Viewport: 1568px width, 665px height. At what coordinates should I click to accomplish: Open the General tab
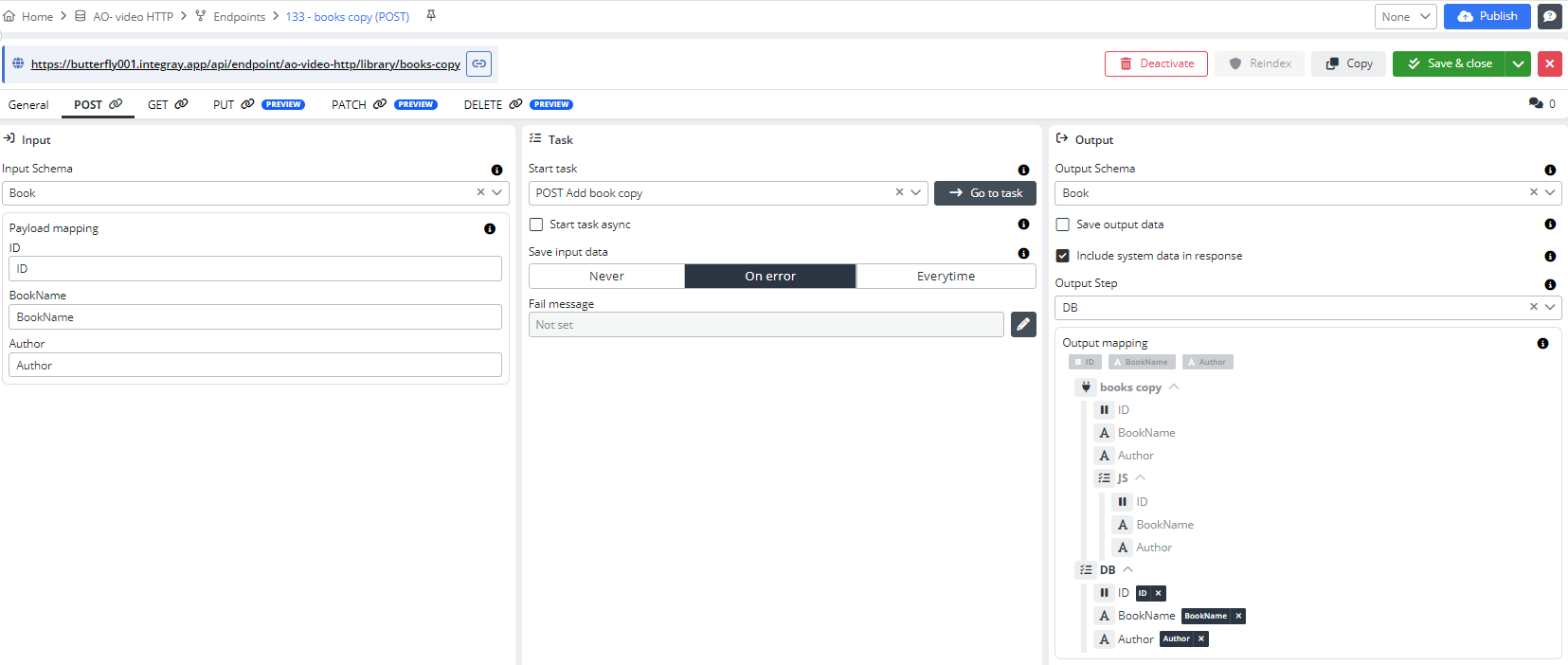(28, 104)
